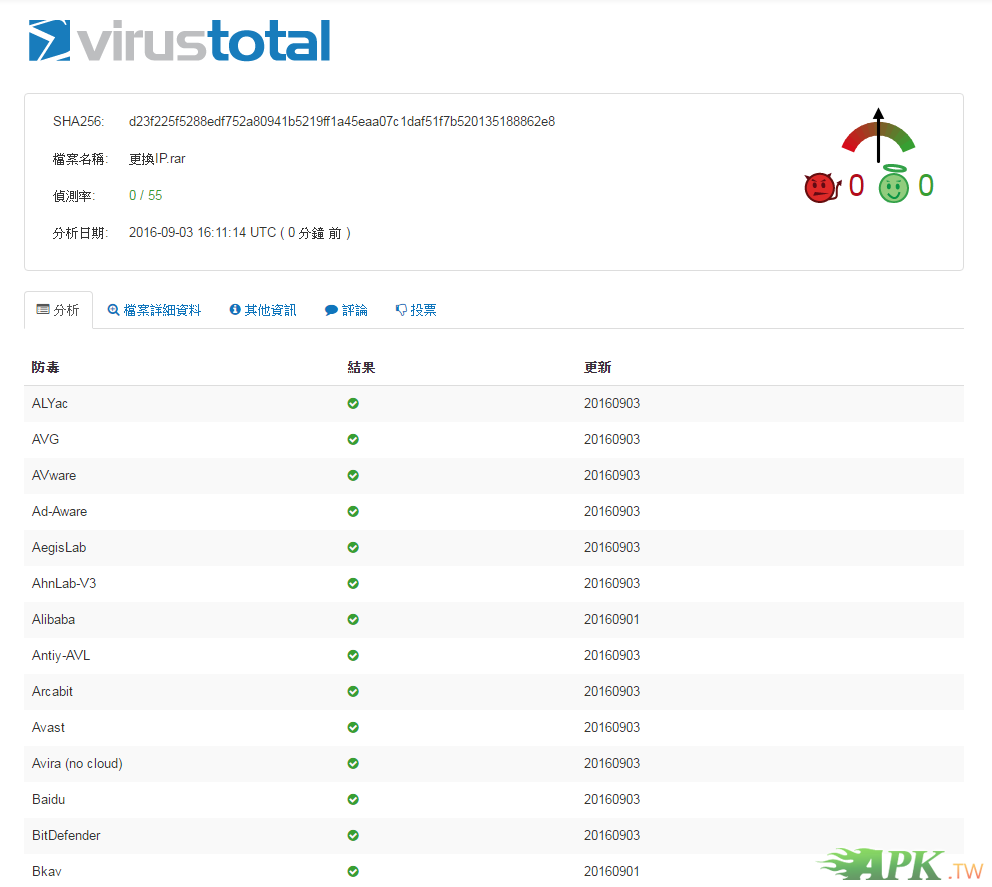This screenshot has width=992, height=887.
Task: Click the analysis date 2016-09-03 16:11:14 UTC
Action: click(202, 233)
